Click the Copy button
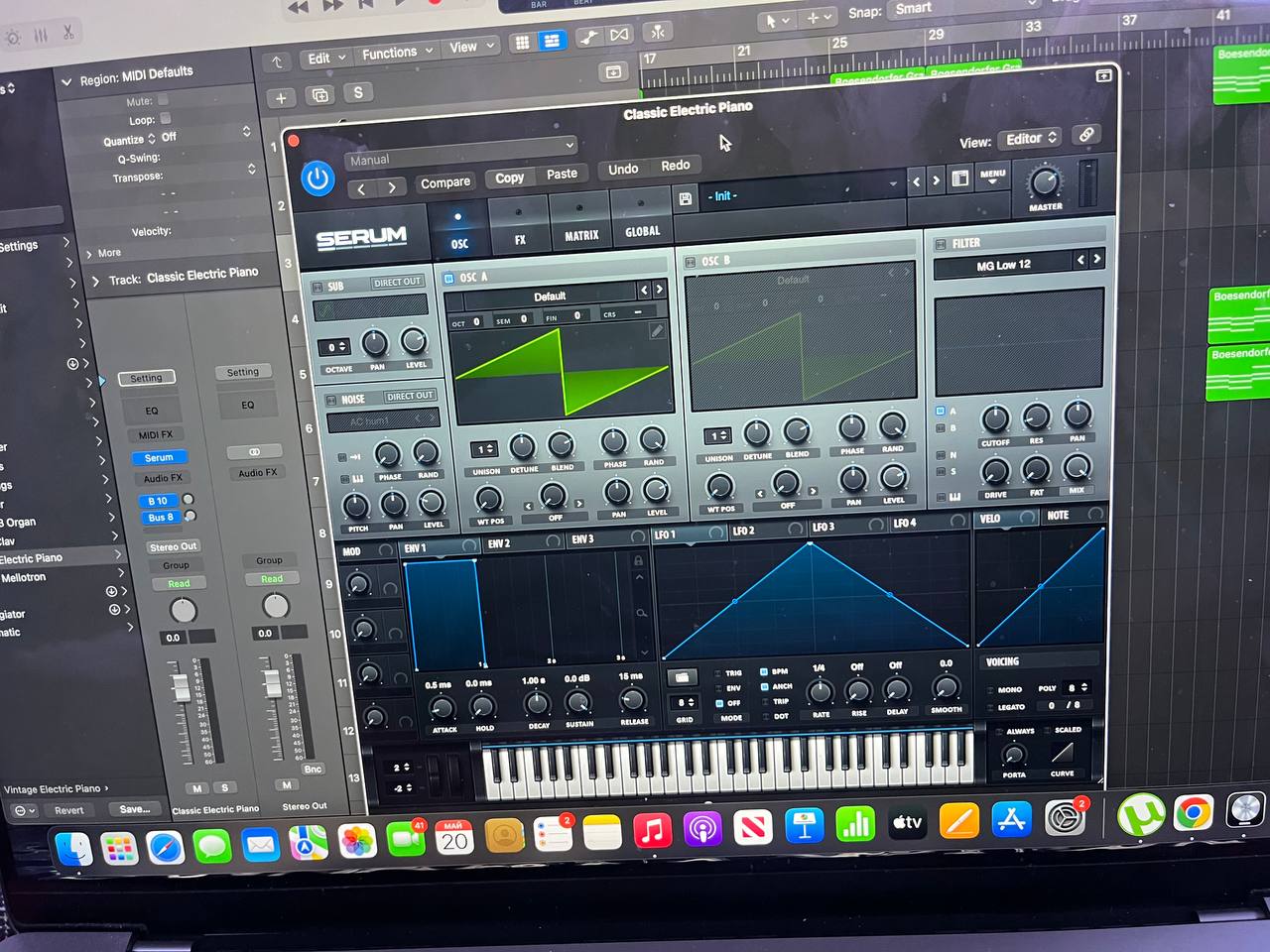1270x952 pixels. (509, 178)
